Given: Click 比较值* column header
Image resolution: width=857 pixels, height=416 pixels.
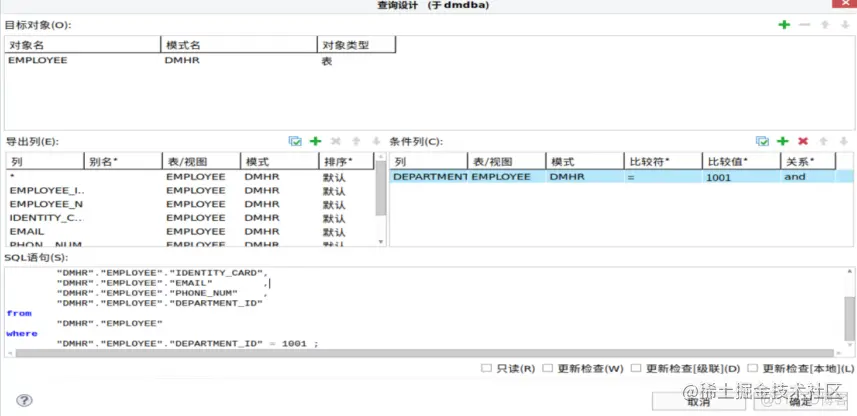Looking at the screenshot, I should pyautogui.click(x=741, y=161).
